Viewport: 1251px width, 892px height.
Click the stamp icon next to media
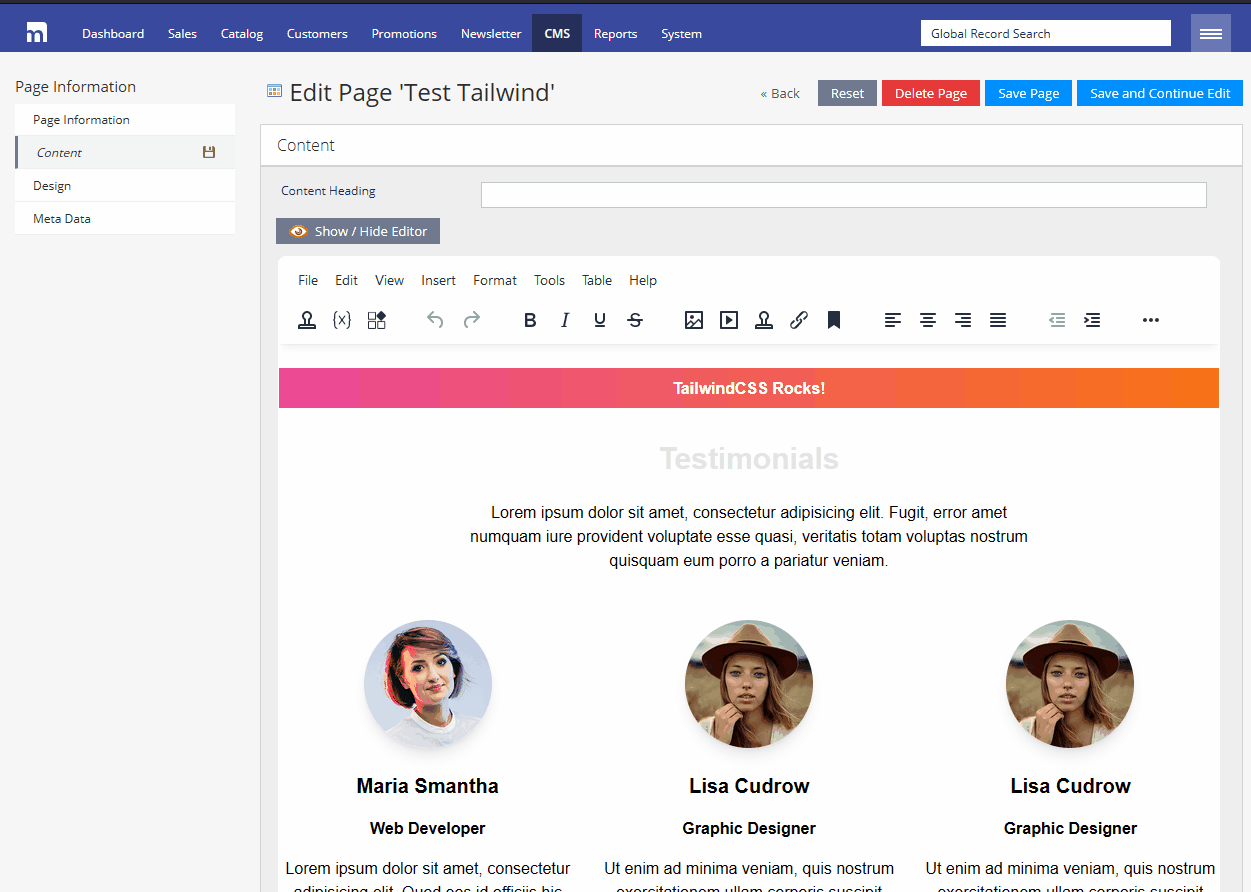coord(764,320)
